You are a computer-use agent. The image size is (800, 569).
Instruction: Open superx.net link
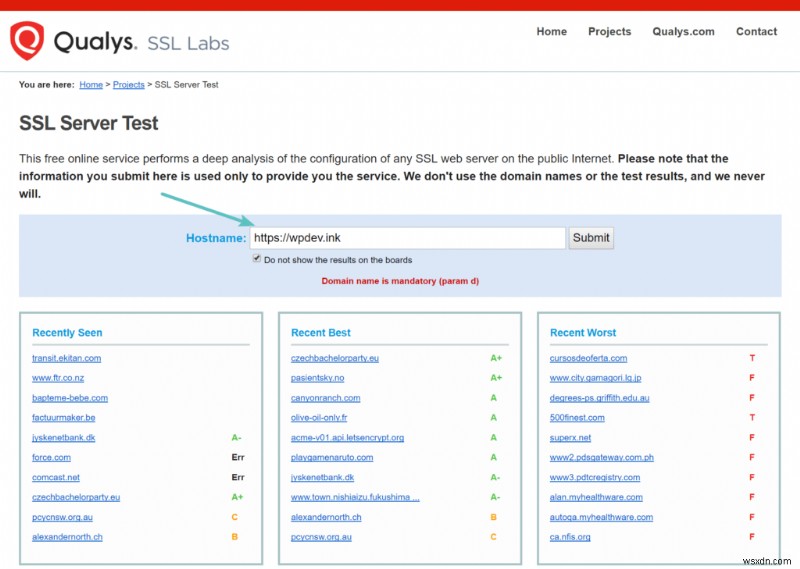[570, 438]
